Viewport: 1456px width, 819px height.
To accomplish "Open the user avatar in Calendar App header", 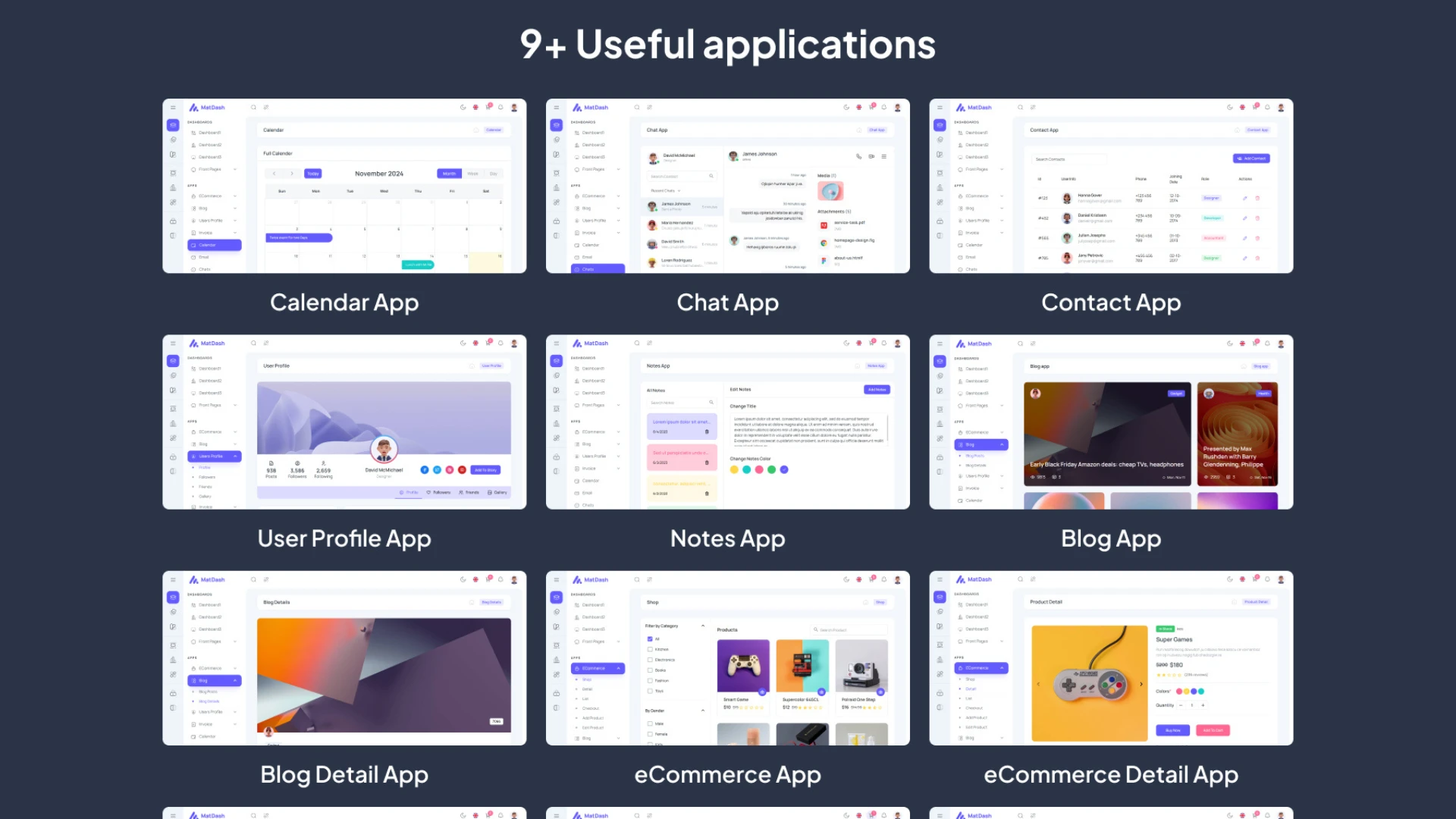I will 514,108.
